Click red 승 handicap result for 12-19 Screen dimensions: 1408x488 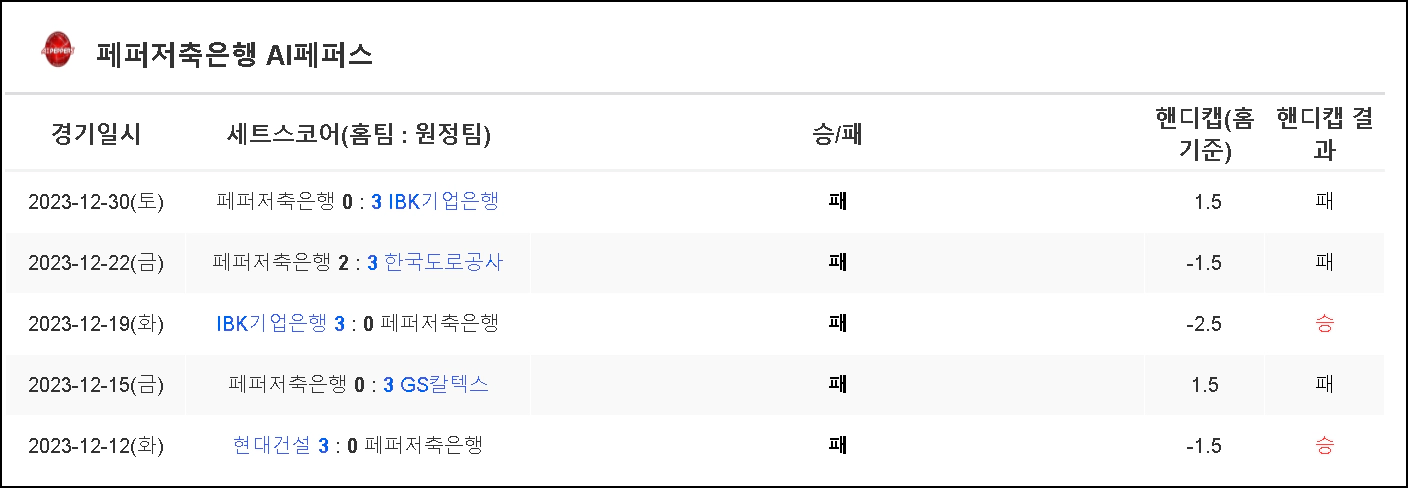click(x=1325, y=324)
